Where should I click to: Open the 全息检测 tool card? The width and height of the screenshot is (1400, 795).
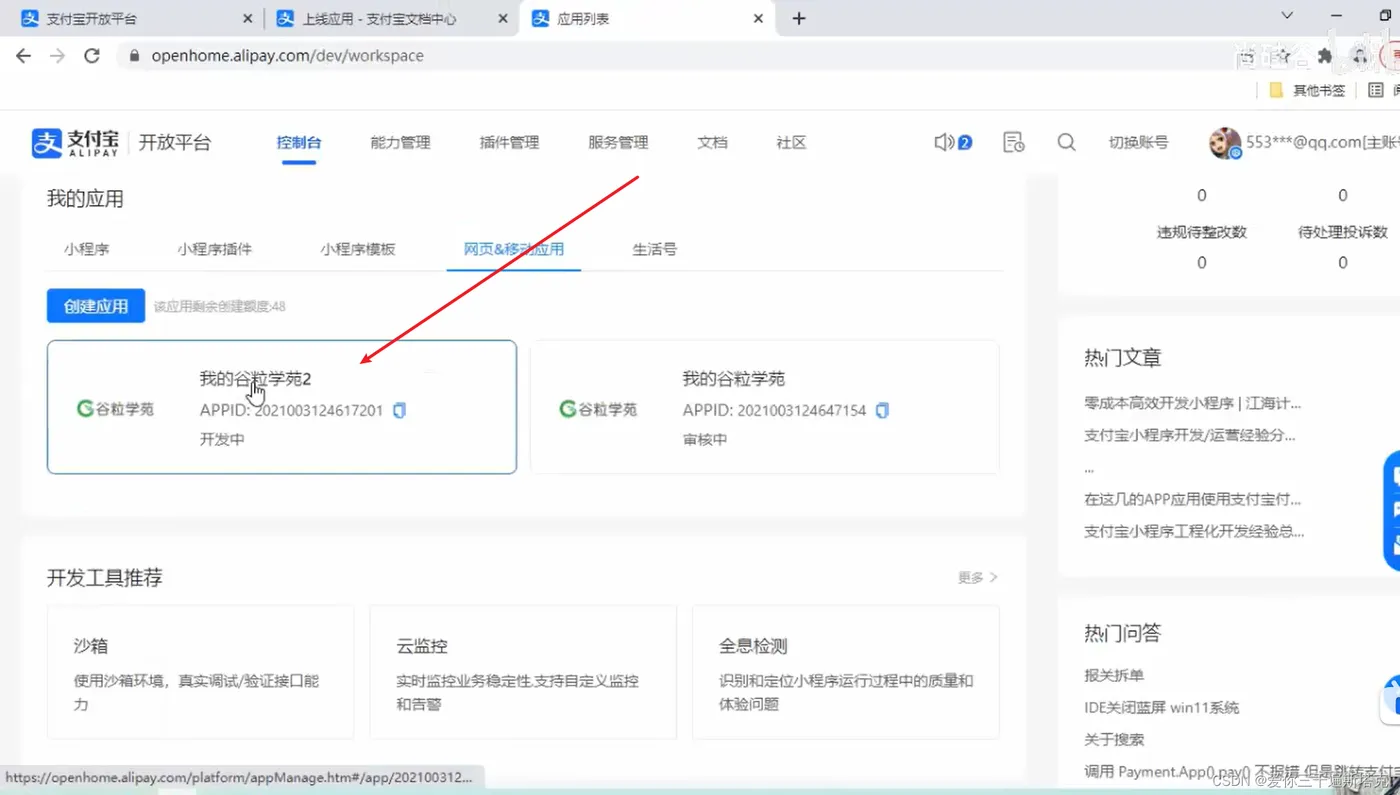coord(846,672)
